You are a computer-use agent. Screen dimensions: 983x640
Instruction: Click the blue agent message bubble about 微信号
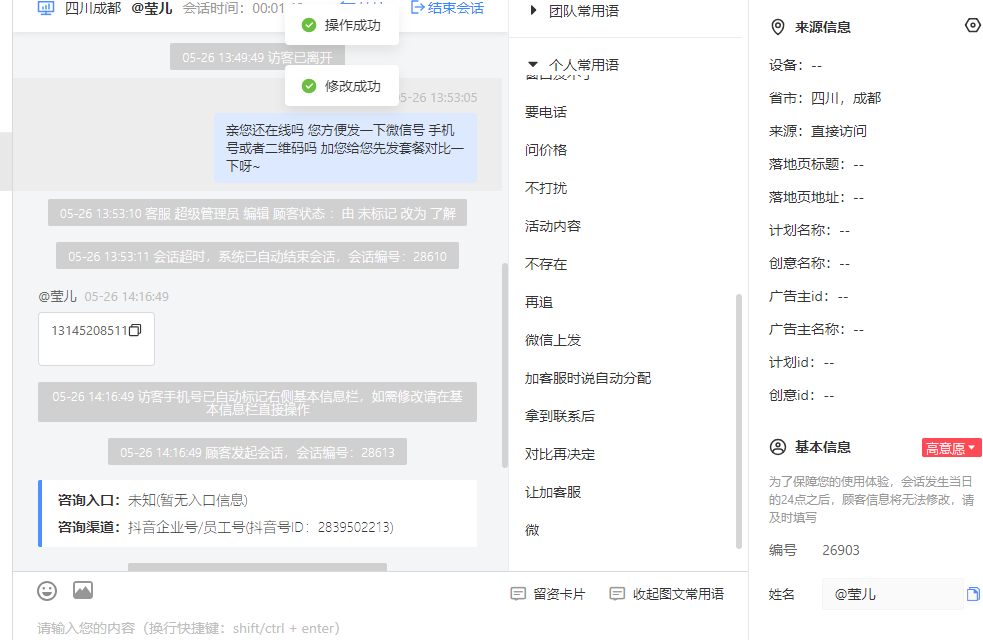coord(345,148)
